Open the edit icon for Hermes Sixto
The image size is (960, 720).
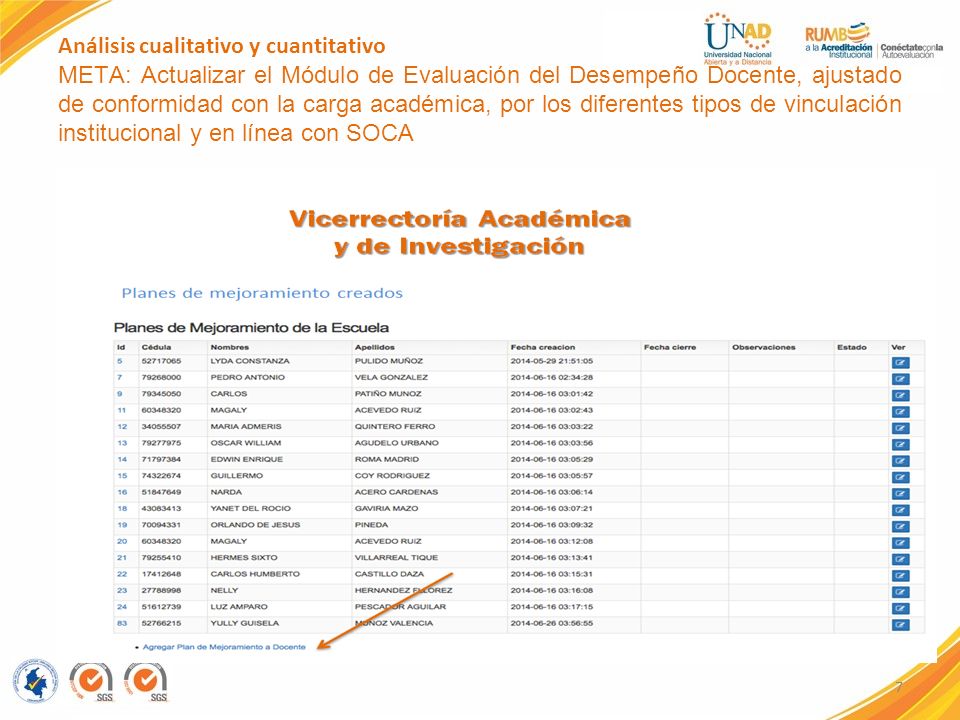pos(900,560)
